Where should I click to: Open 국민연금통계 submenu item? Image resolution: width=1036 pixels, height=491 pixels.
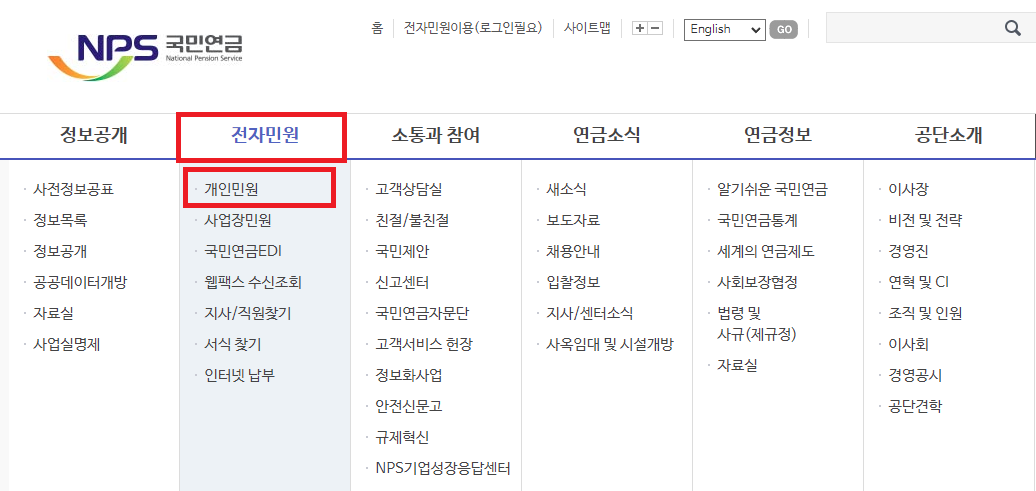(x=758, y=221)
